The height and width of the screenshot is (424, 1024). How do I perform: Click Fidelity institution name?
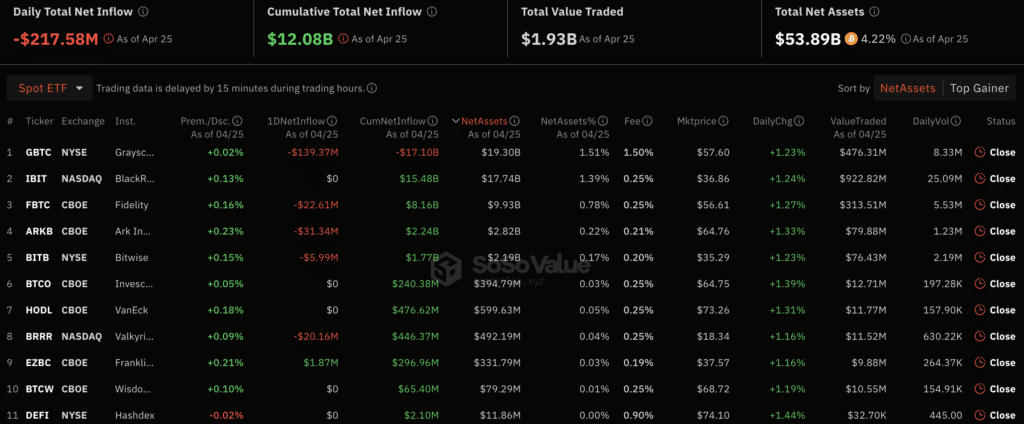pyautogui.click(x=132, y=204)
